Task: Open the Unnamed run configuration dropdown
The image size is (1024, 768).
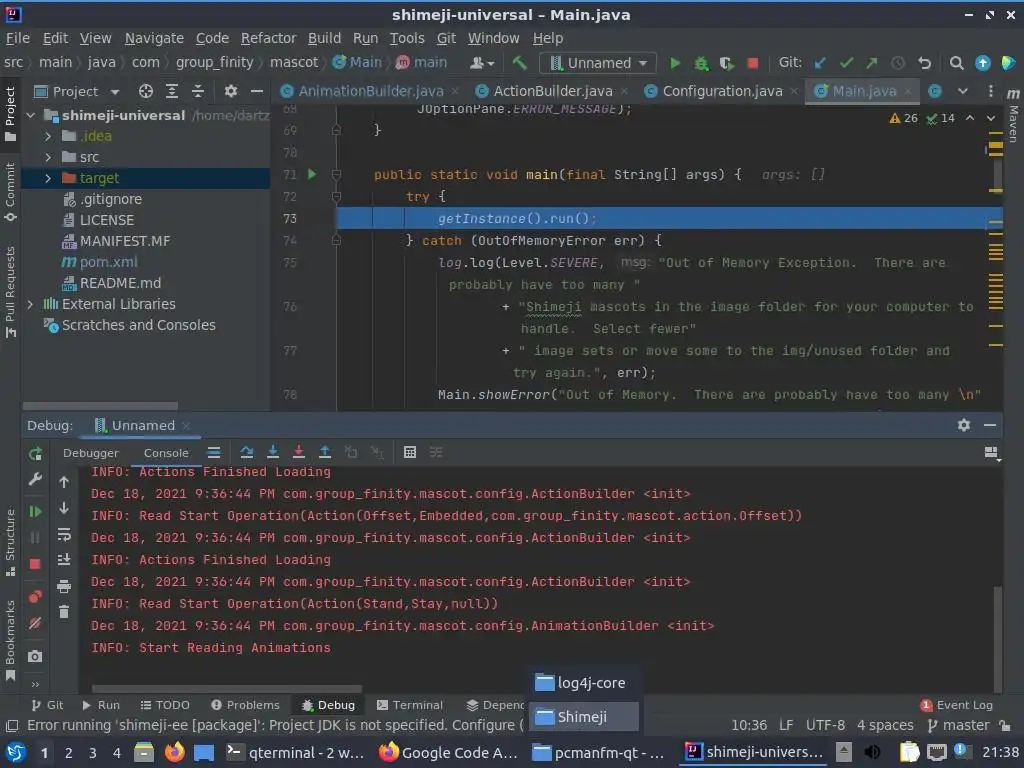Action: pyautogui.click(x=598, y=63)
